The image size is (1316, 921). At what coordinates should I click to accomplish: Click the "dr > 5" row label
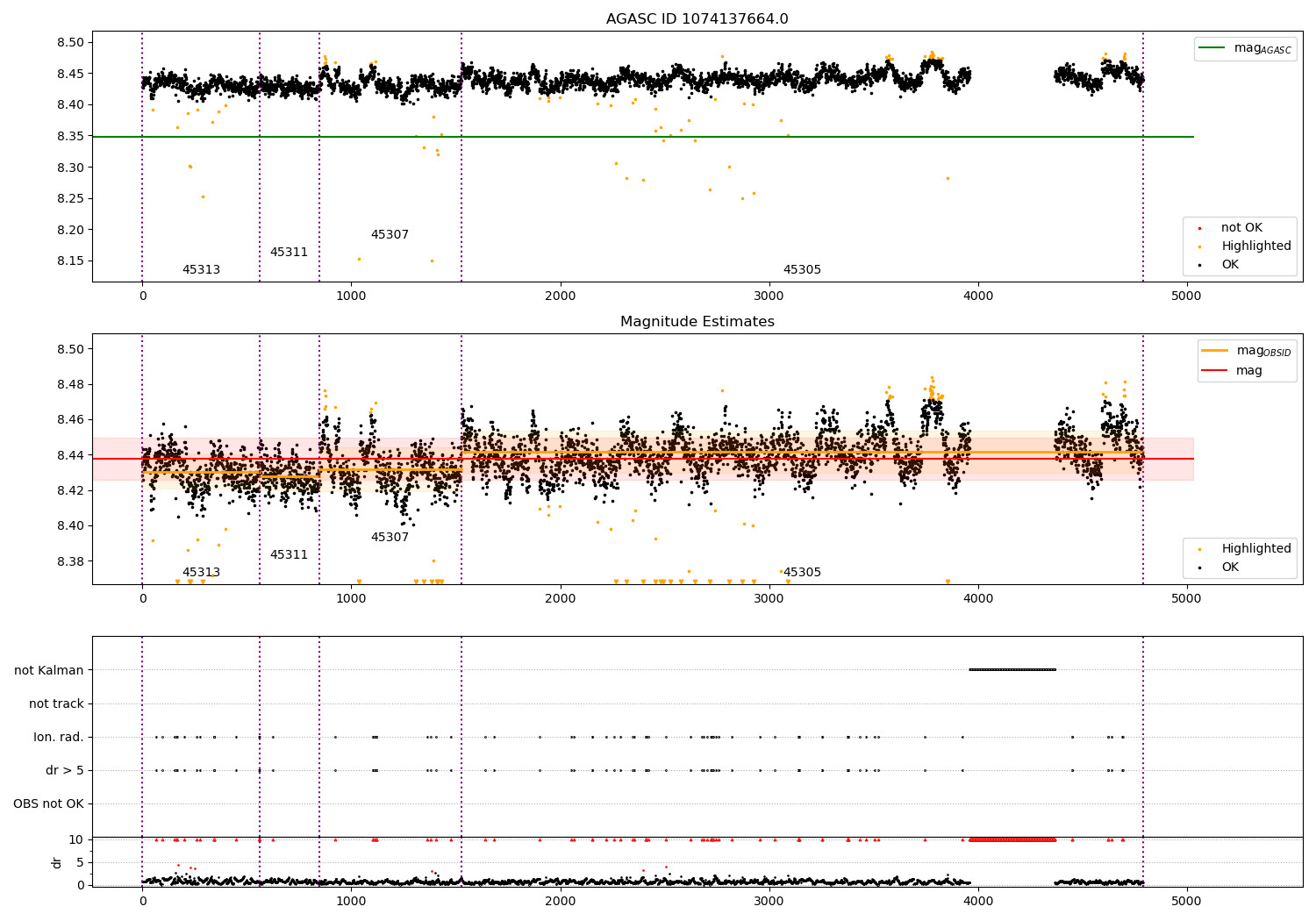[x=65, y=771]
